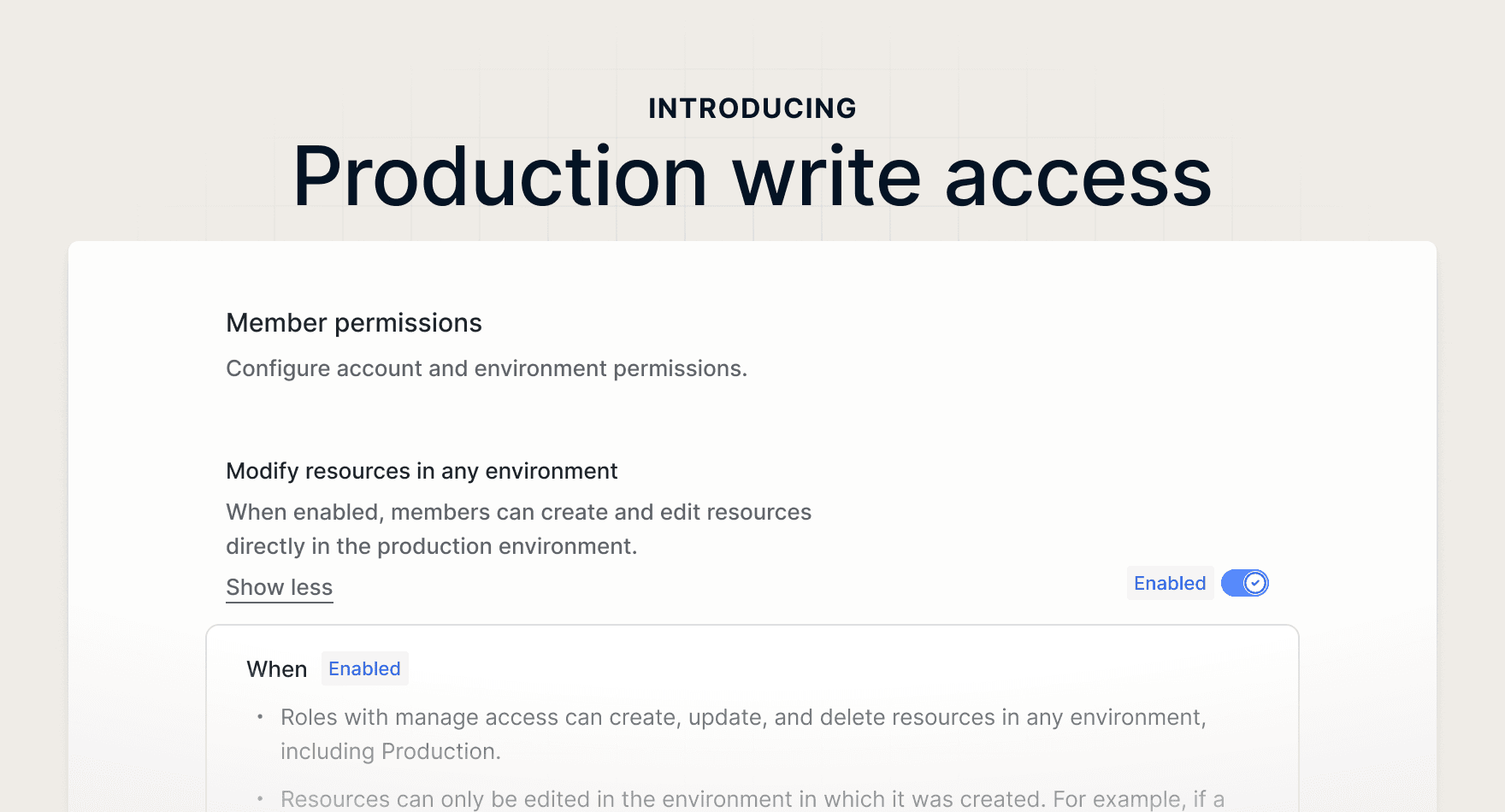Screen dimensions: 1505x812
Task: Click the Enabled badge next to When
Action: point(364,668)
